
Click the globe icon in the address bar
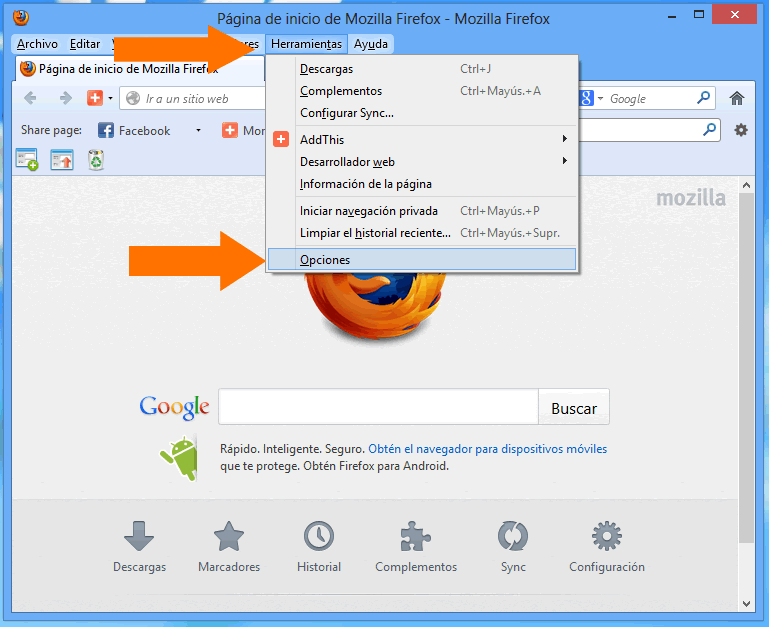[132, 98]
